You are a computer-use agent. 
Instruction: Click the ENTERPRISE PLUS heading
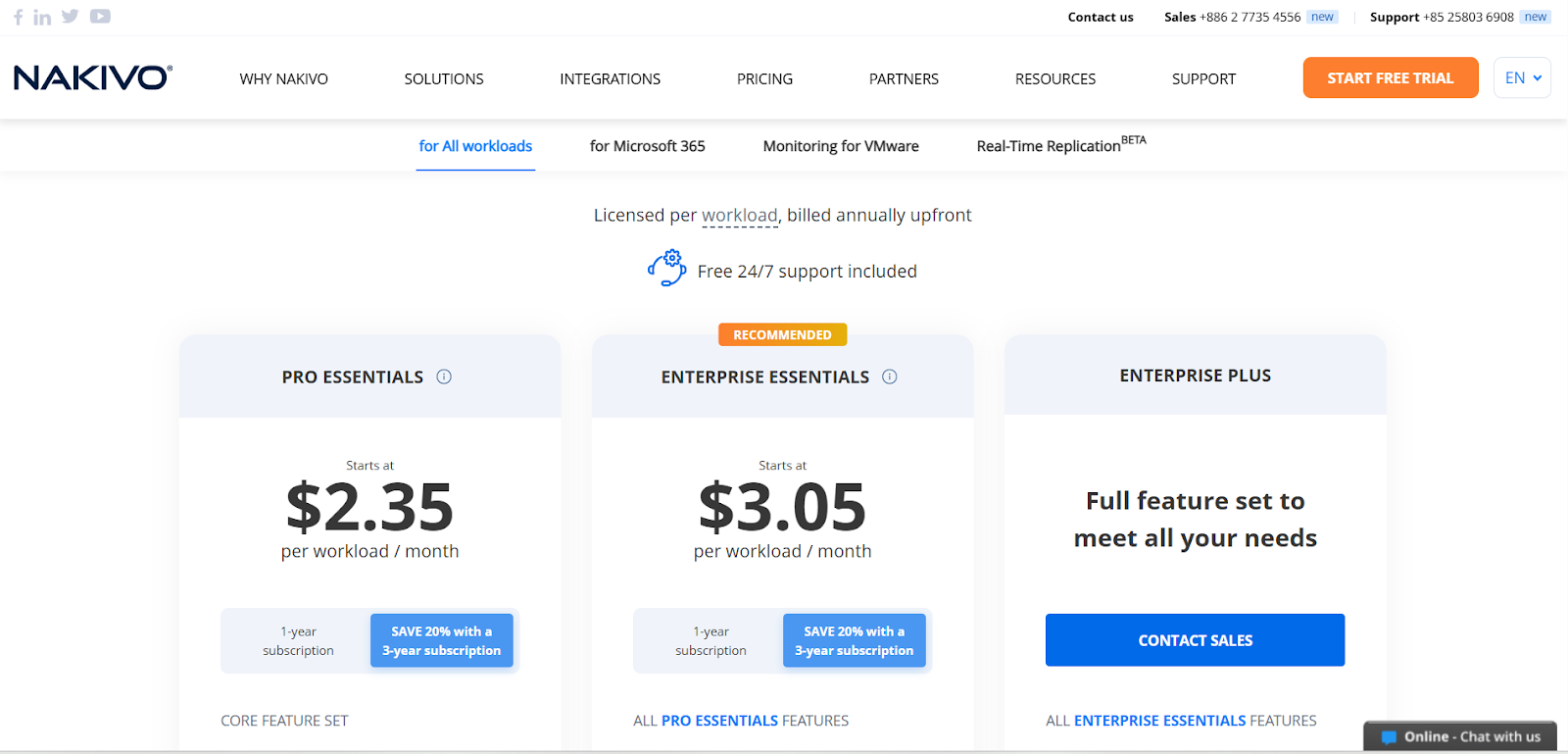coord(1195,376)
